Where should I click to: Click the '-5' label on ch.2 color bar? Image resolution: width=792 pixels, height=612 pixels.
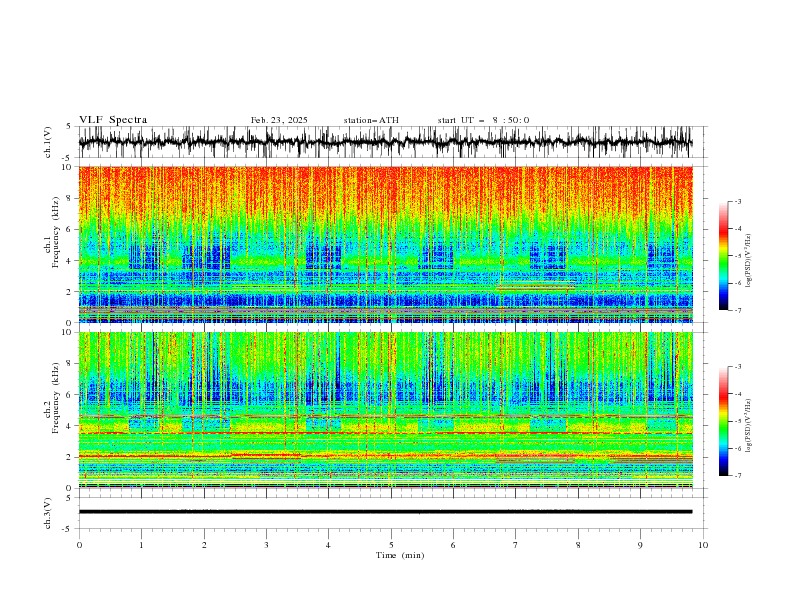(738, 421)
